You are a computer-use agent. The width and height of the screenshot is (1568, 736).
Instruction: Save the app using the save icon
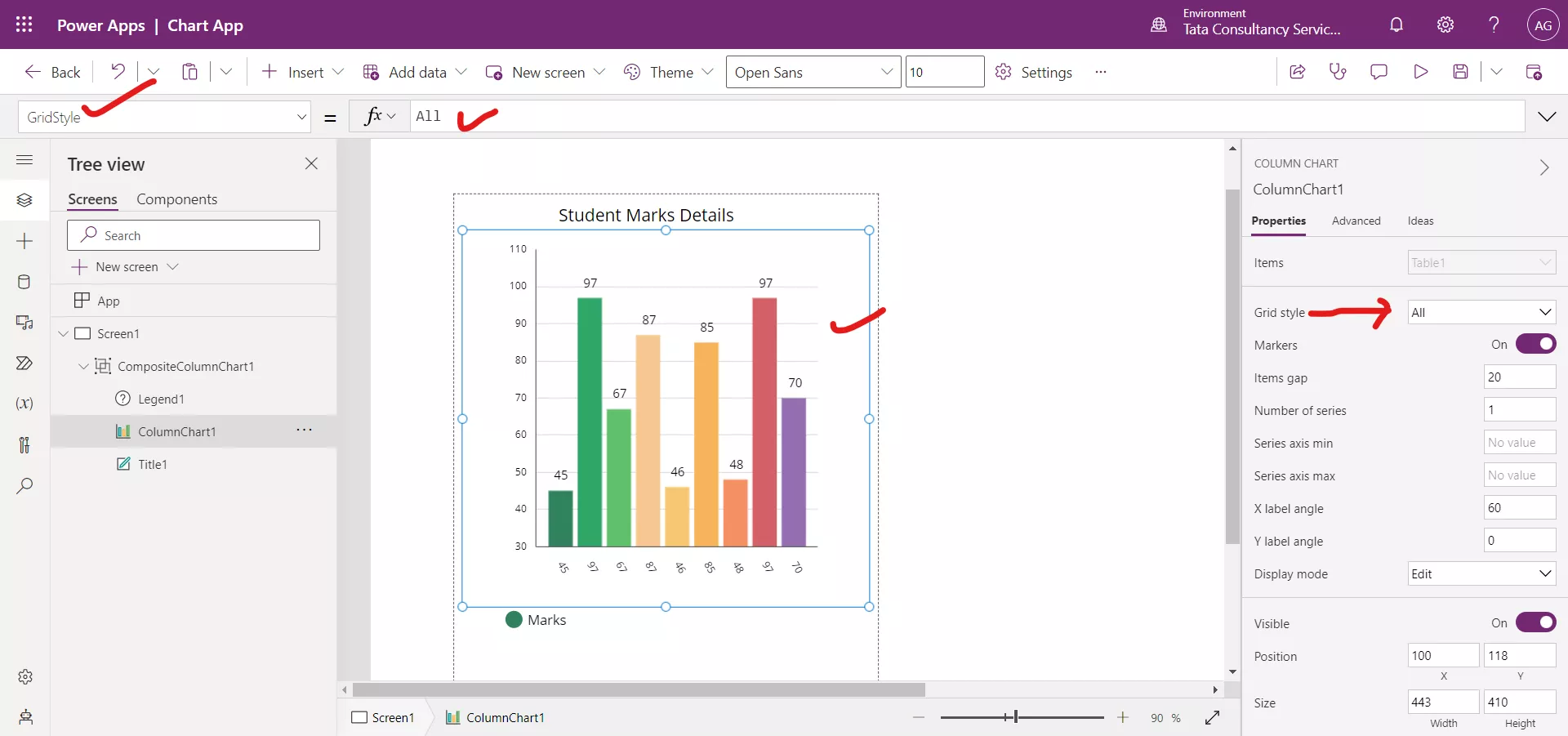1461,71
